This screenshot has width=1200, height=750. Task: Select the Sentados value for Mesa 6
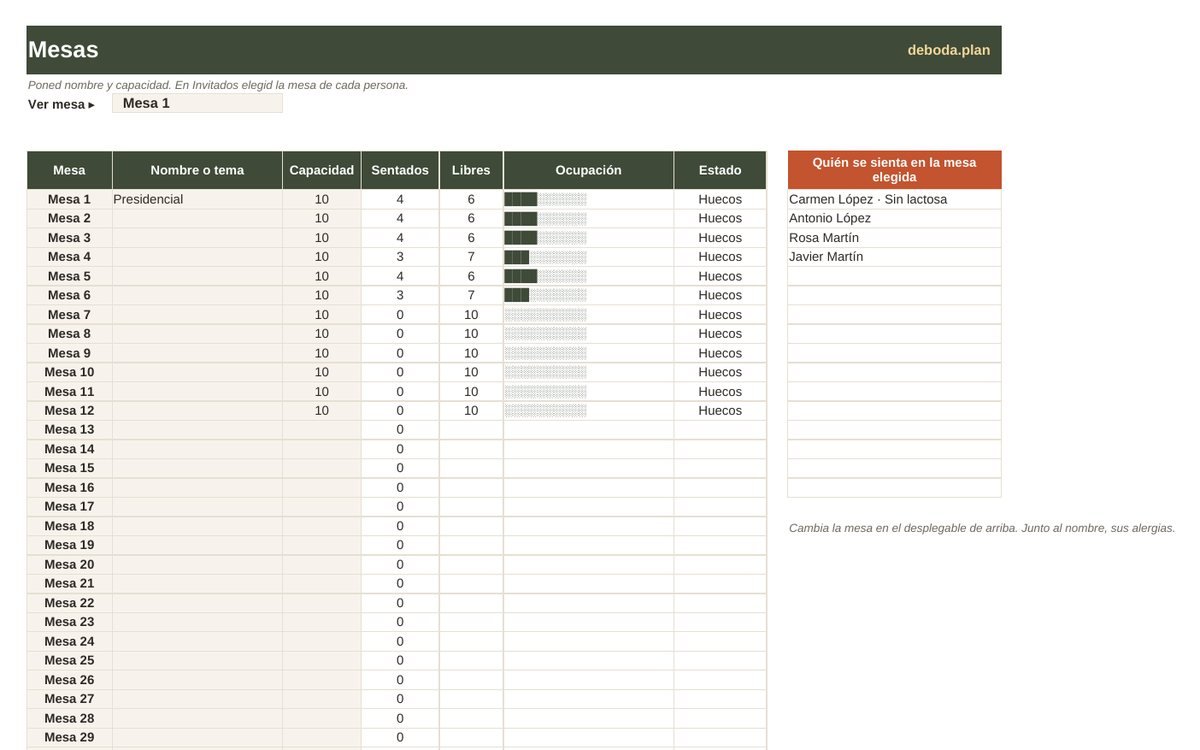tap(400, 295)
